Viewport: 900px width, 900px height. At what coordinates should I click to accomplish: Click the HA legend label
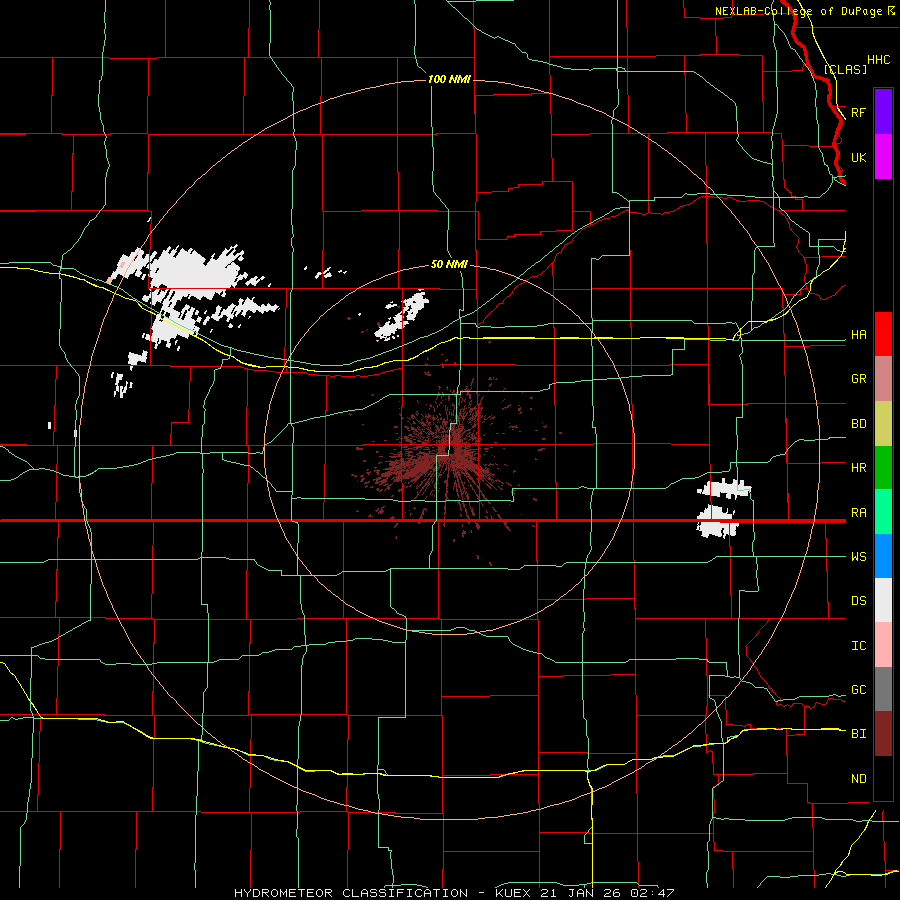click(858, 335)
